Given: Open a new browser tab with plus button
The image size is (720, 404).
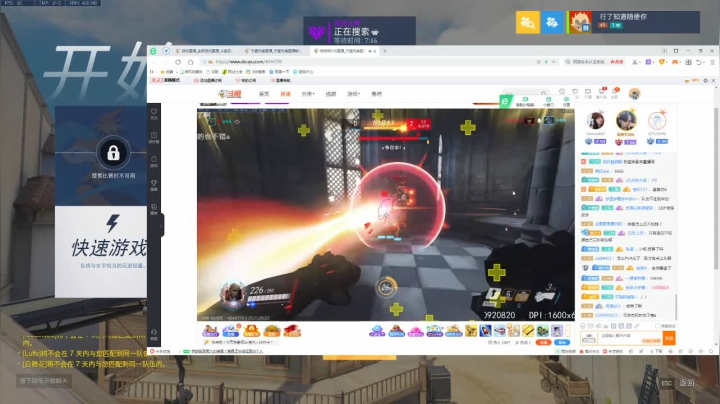Looking at the screenshot, I should coord(385,51).
